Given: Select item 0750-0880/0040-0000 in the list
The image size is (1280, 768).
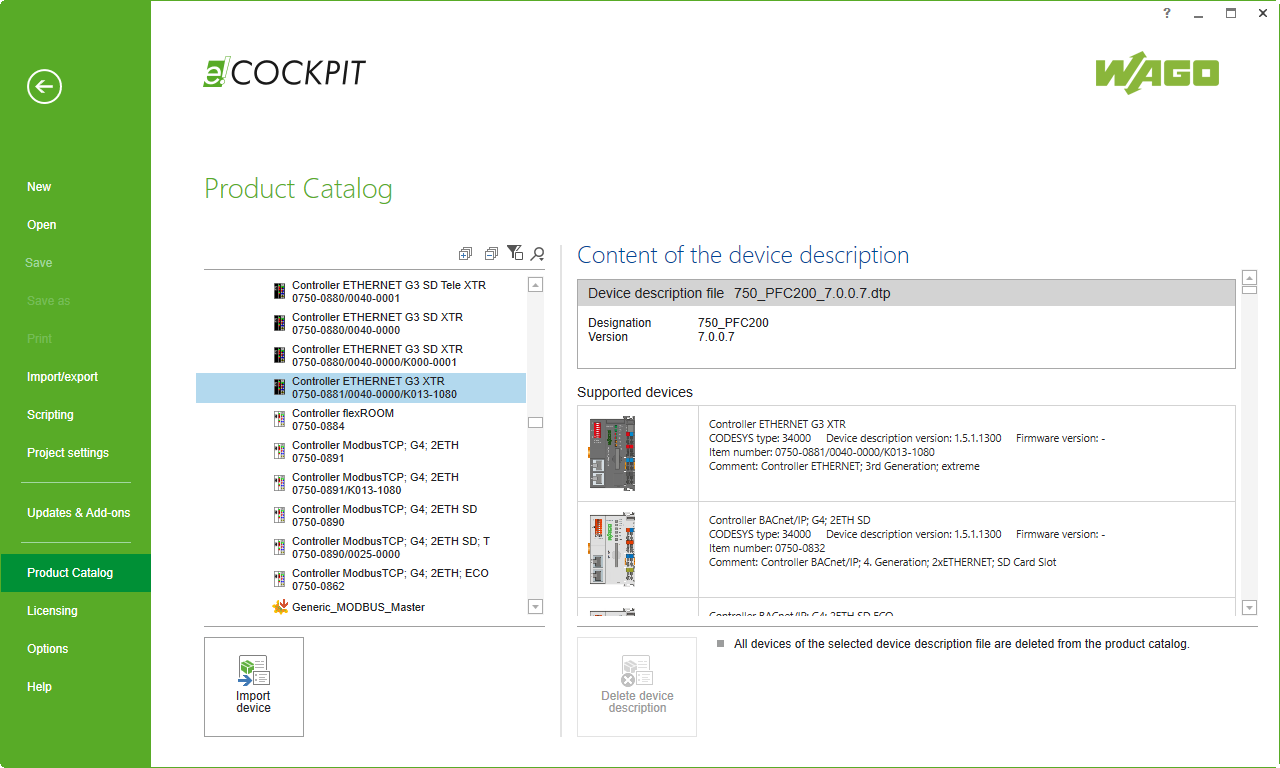Looking at the screenshot, I should click(x=361, y=323).
